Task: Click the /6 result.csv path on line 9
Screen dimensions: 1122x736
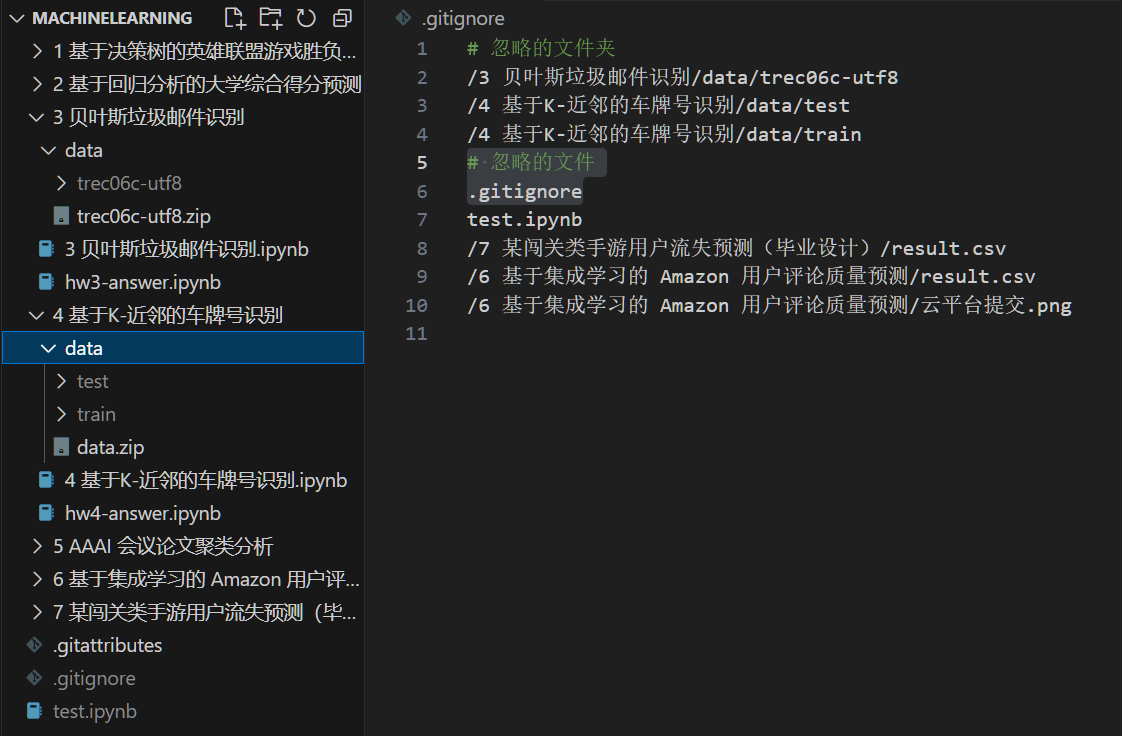Action: (x=751, y=276)
